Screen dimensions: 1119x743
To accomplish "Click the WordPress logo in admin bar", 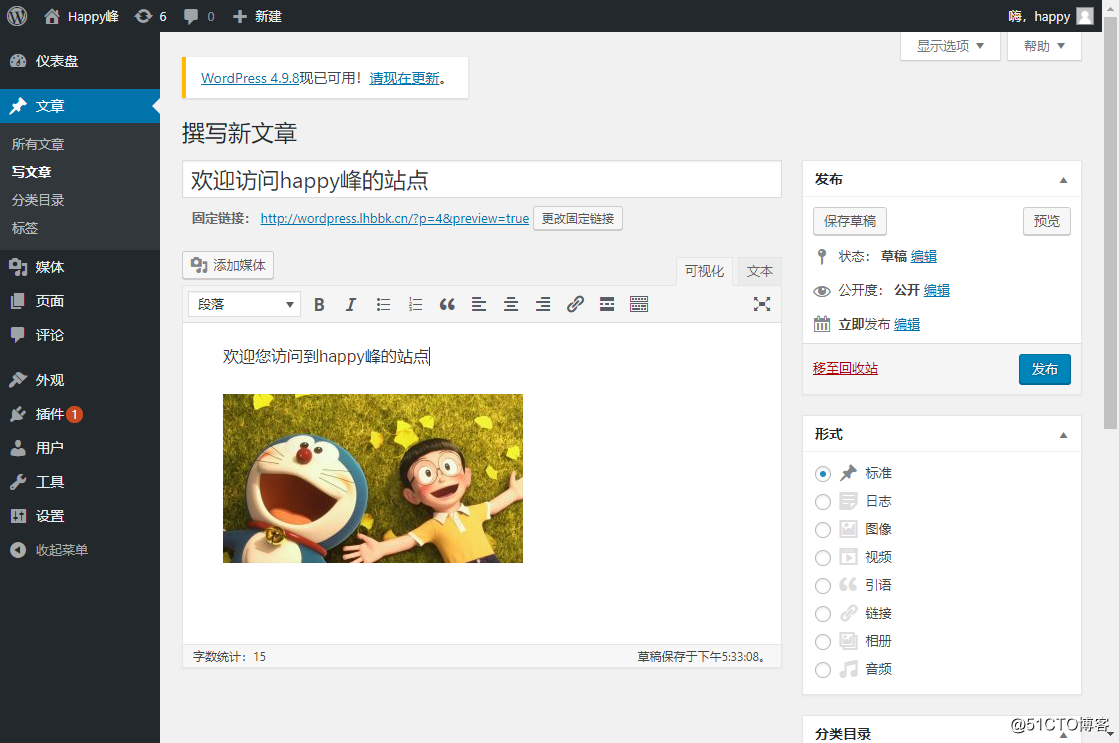I will pyautogui.click(x=16, y=16).
